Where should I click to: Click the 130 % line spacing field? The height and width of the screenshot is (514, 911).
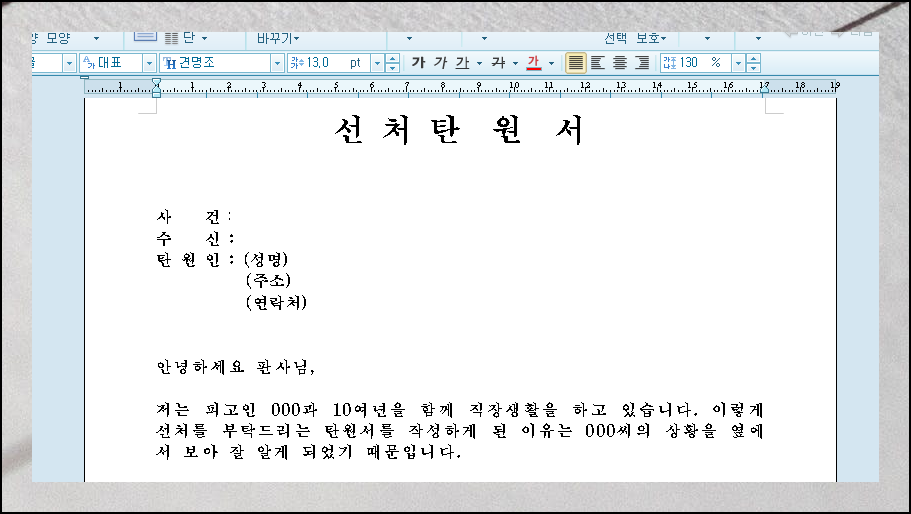696,63
